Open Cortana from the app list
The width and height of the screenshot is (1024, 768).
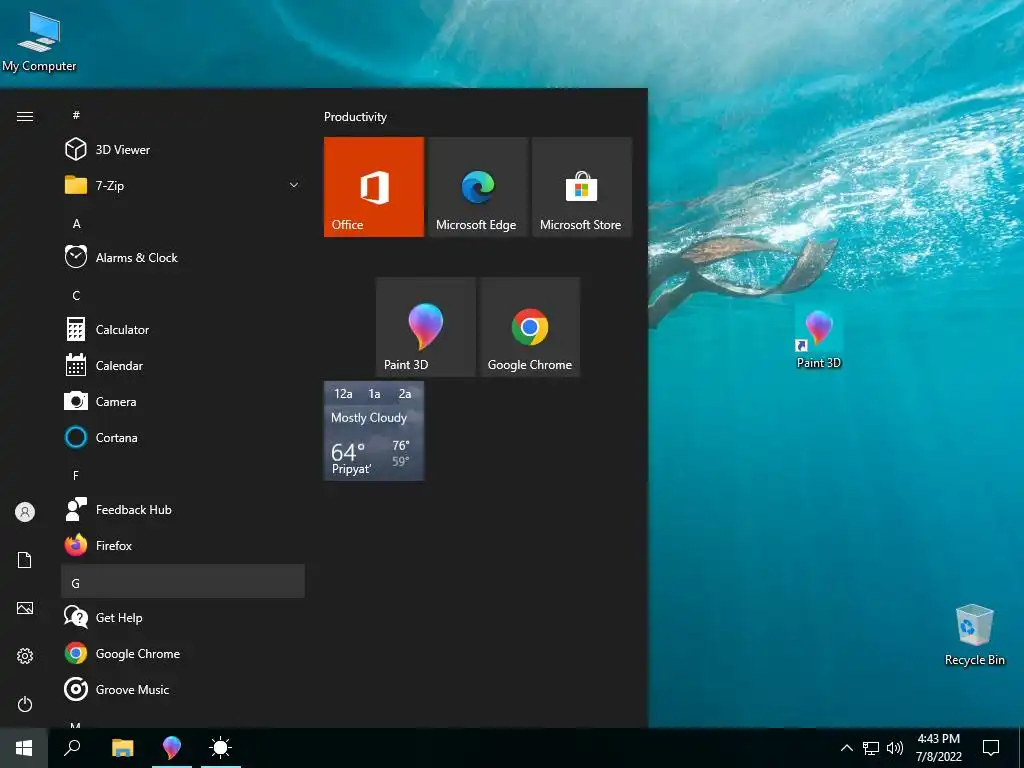183,438
